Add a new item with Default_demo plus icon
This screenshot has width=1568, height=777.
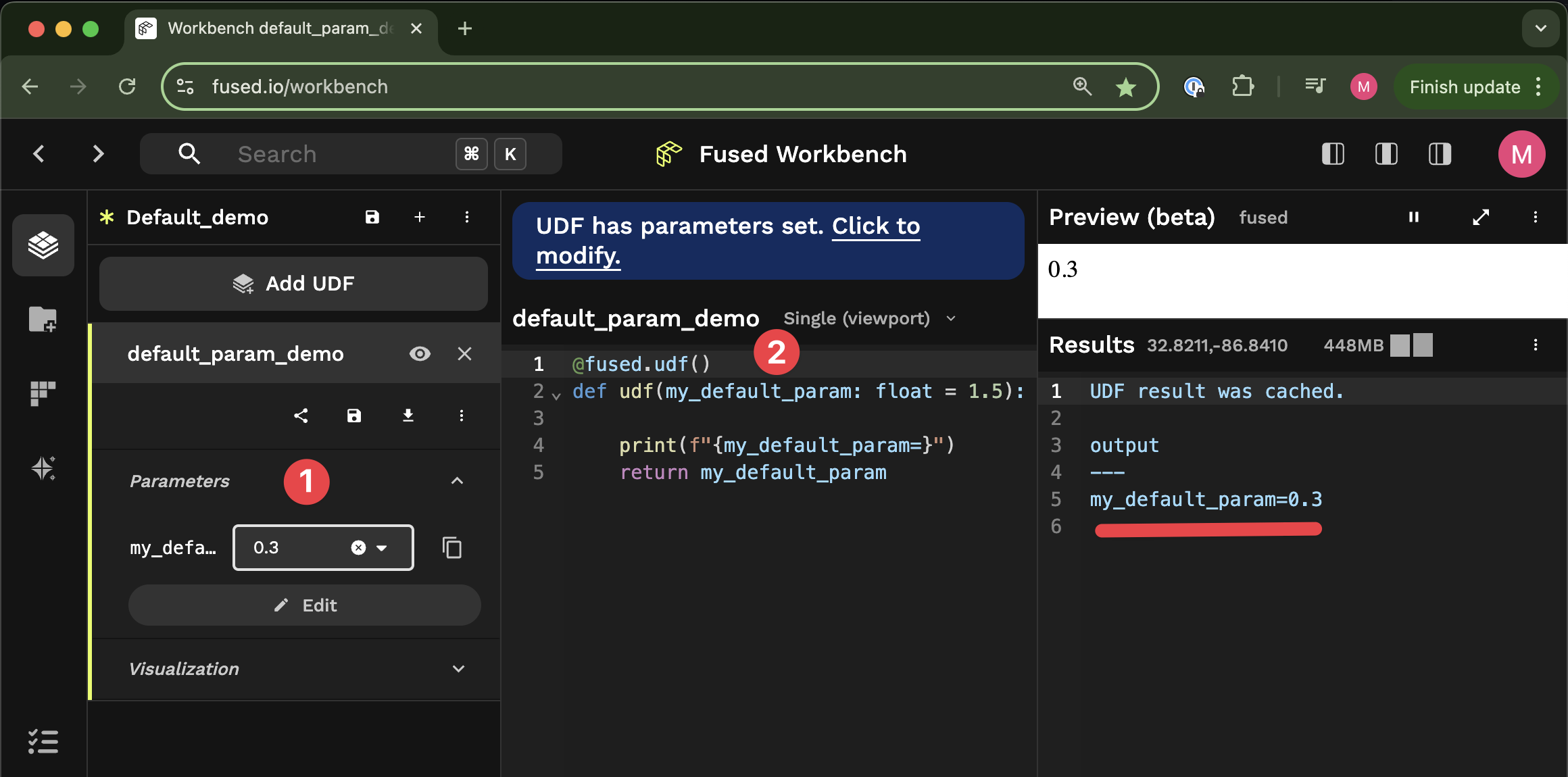click(420, 217)
